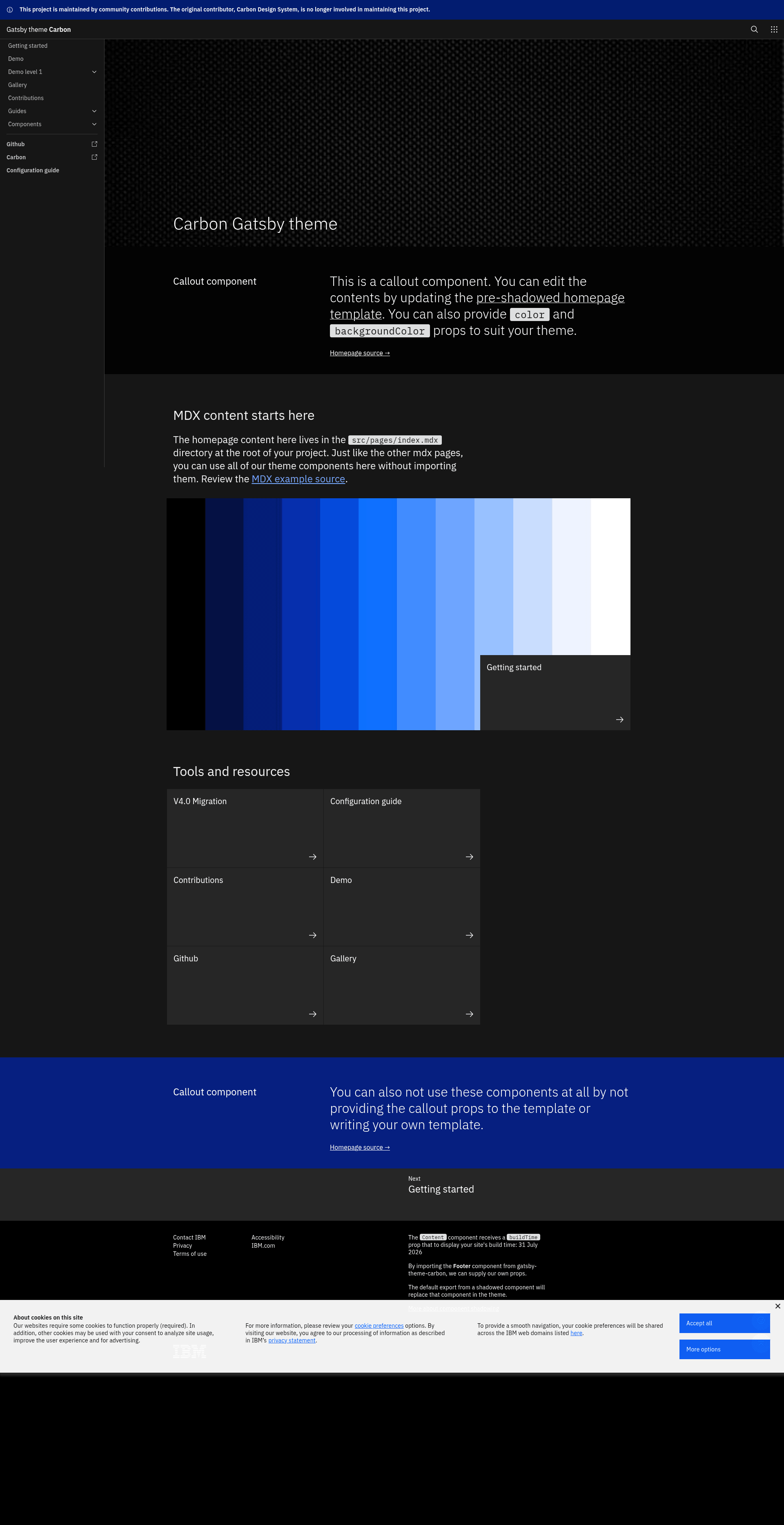Click the arrow icon on the Demo card
Image resolution: width=784 pixels, height=1525 pixels.
[x=469, y=935]
